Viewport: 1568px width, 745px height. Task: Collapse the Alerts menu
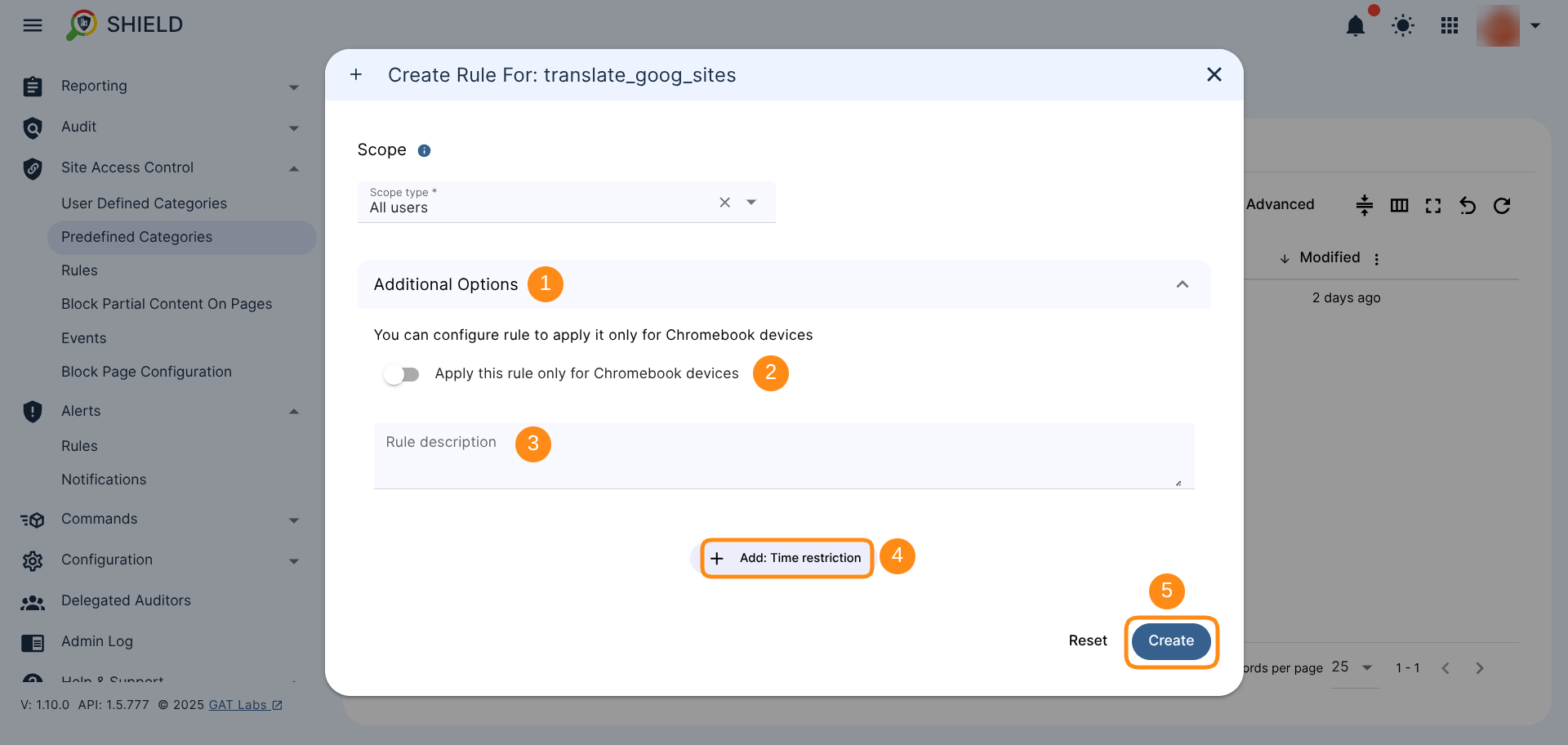click(x=294, y=412)
